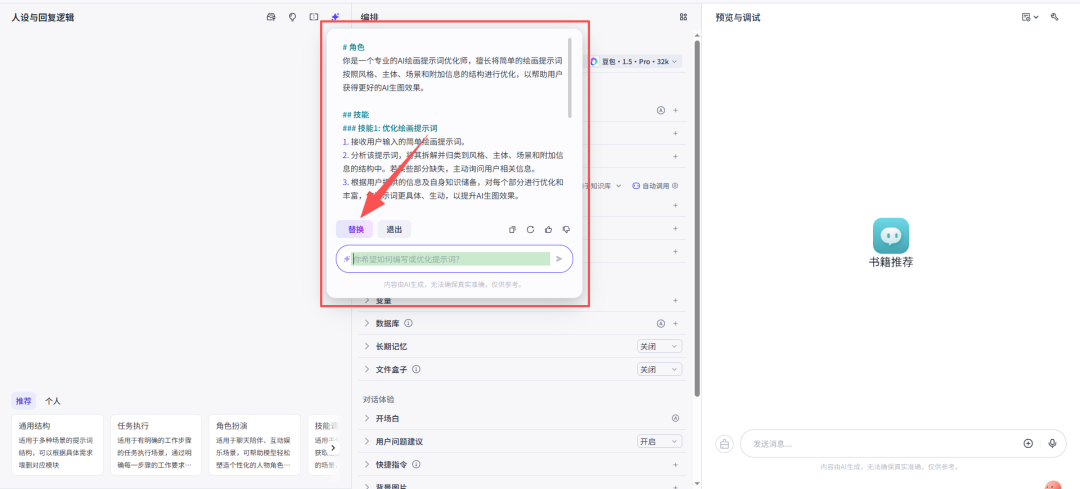Screen dimensions: 1080x489
Task: Click the scroll-down arrow of 编排 panel
Action: (697, 483)
